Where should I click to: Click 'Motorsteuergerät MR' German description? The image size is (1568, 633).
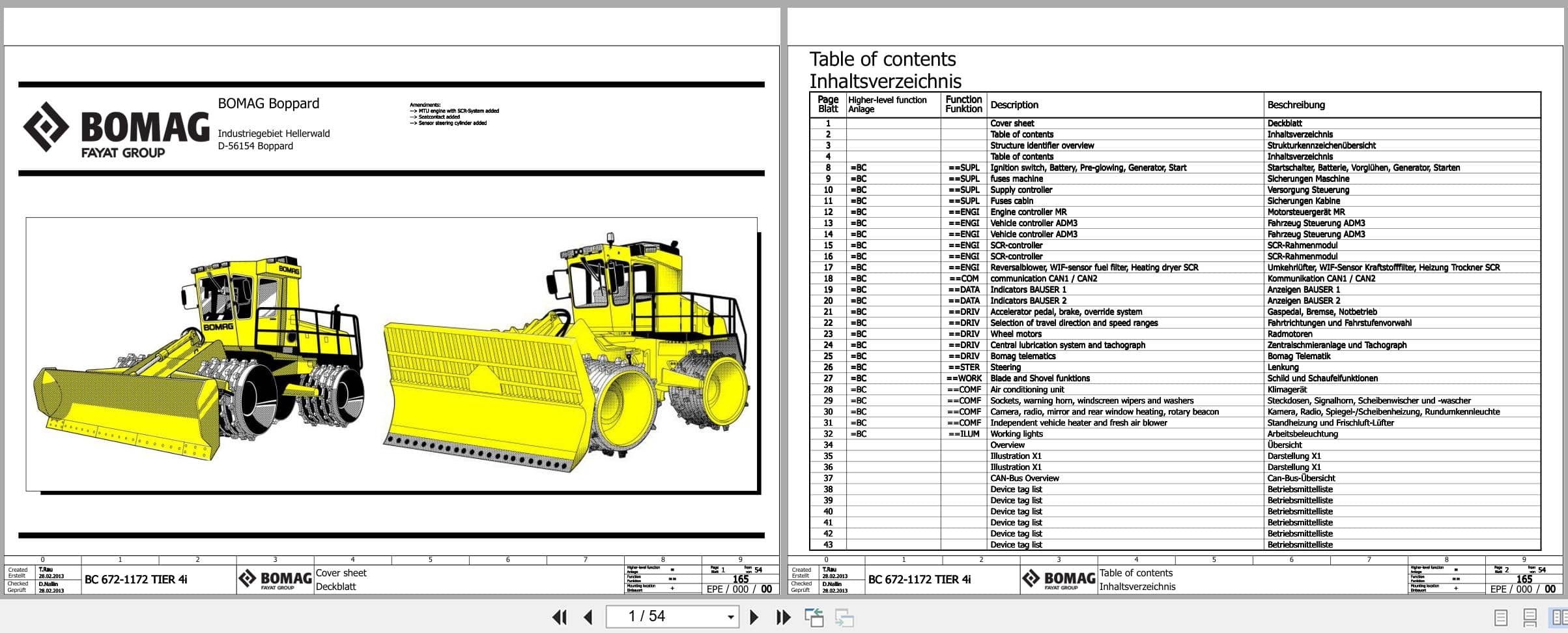pyautogui.click(x=1306, y=212)
